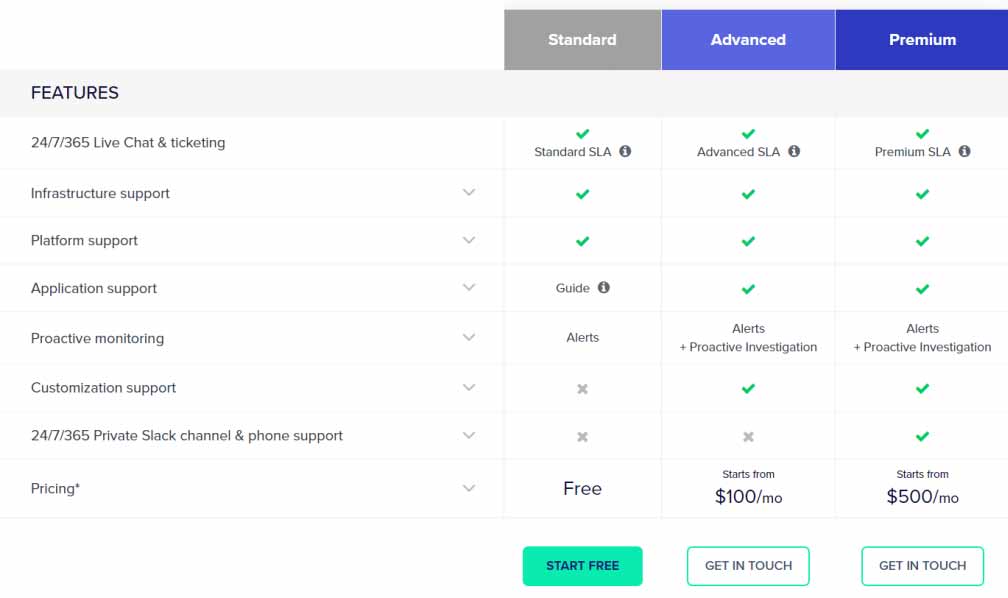Expand the Infrastructure support row
This screenshot has width=1008, height=598.
[468, 192]
